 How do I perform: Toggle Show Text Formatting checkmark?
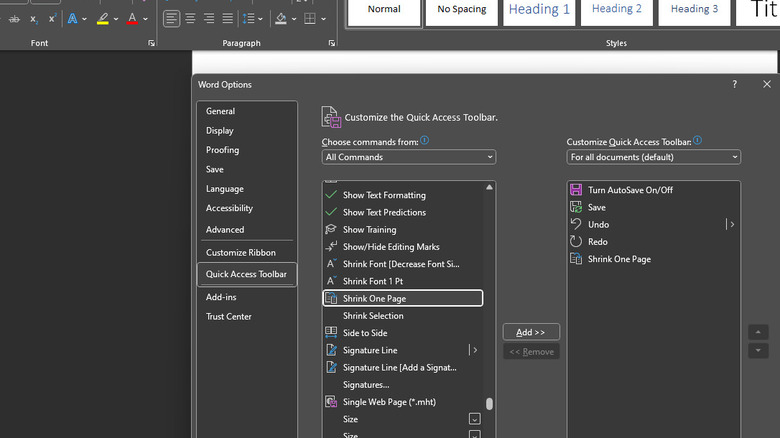click(331, 195)
